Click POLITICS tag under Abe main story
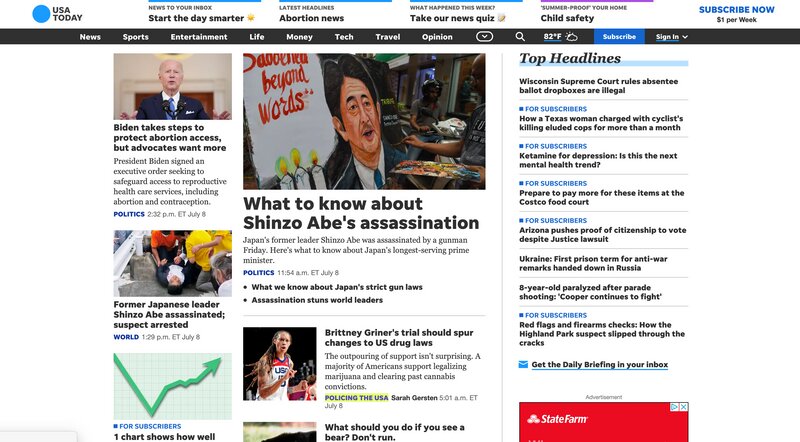Image resolution: width=800 pixels, height=442 pixels. click(258, 273)
